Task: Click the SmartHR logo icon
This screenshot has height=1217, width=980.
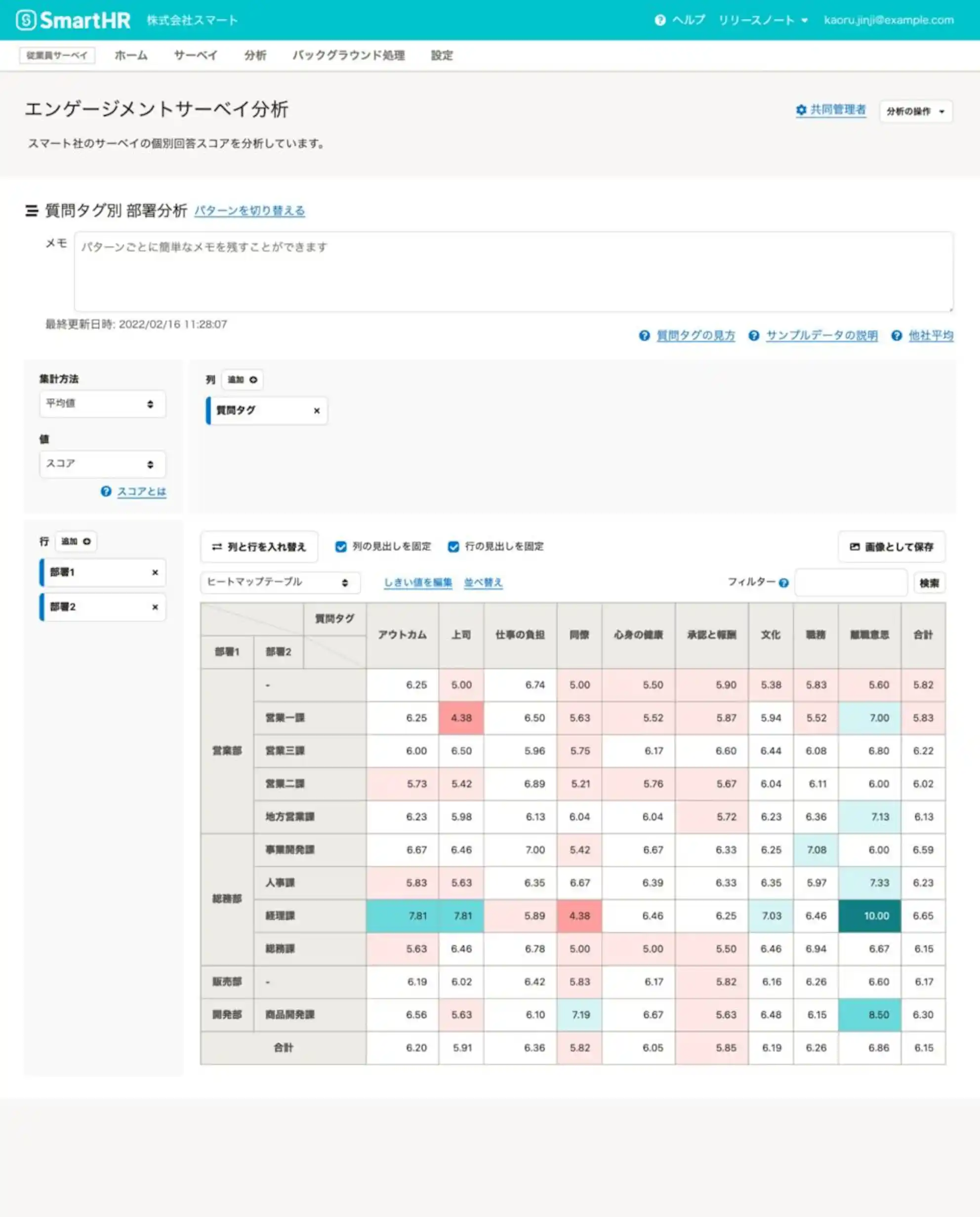Action: tap(26, 20)
